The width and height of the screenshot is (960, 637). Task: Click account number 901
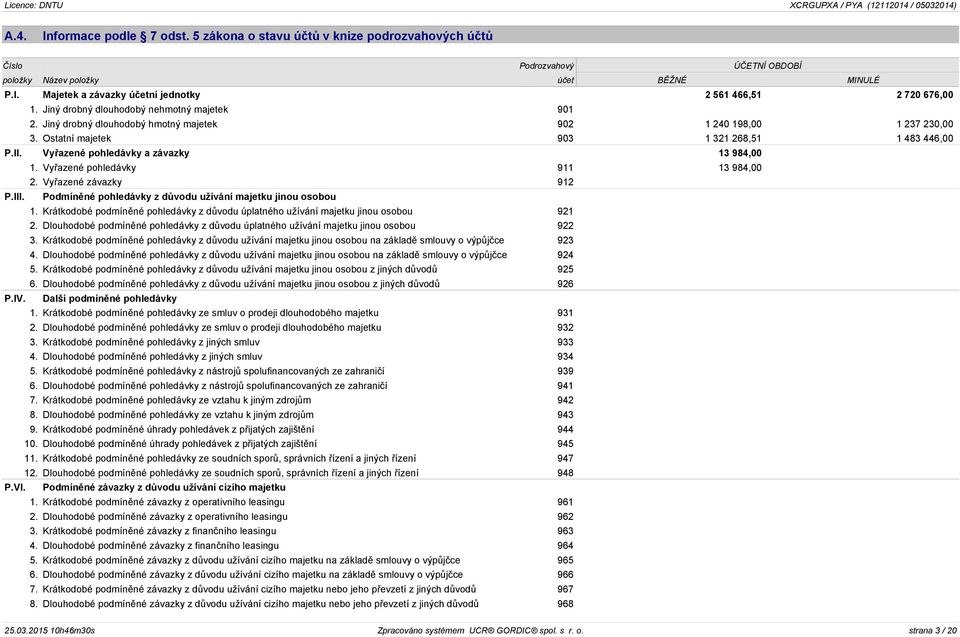click(565, 110)
